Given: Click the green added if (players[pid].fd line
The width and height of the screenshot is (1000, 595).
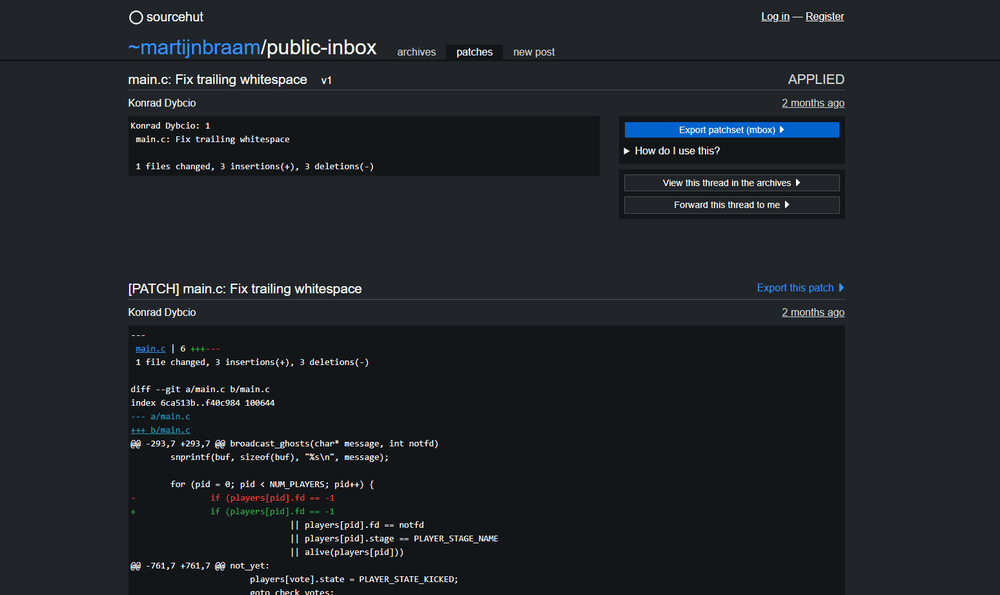Looking at the screenshot, I should pos(233,511).
